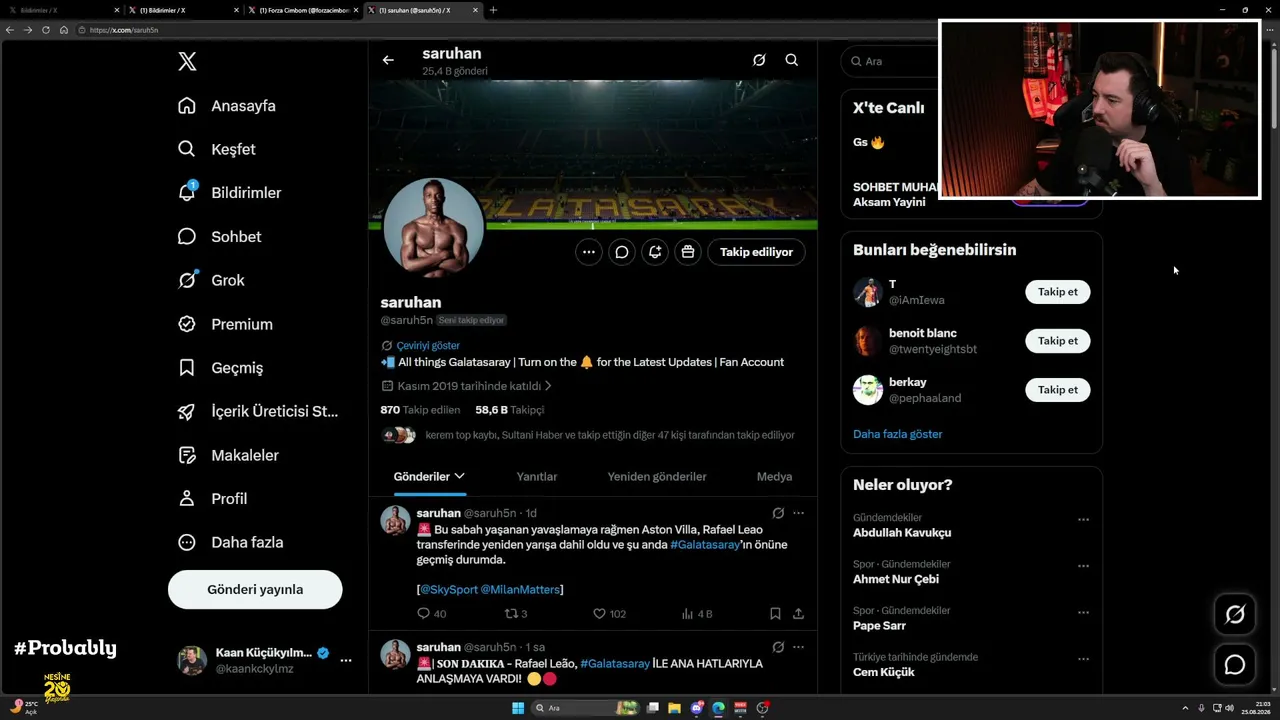
Task: Open the Premium page
Action: tap(225, 324)
